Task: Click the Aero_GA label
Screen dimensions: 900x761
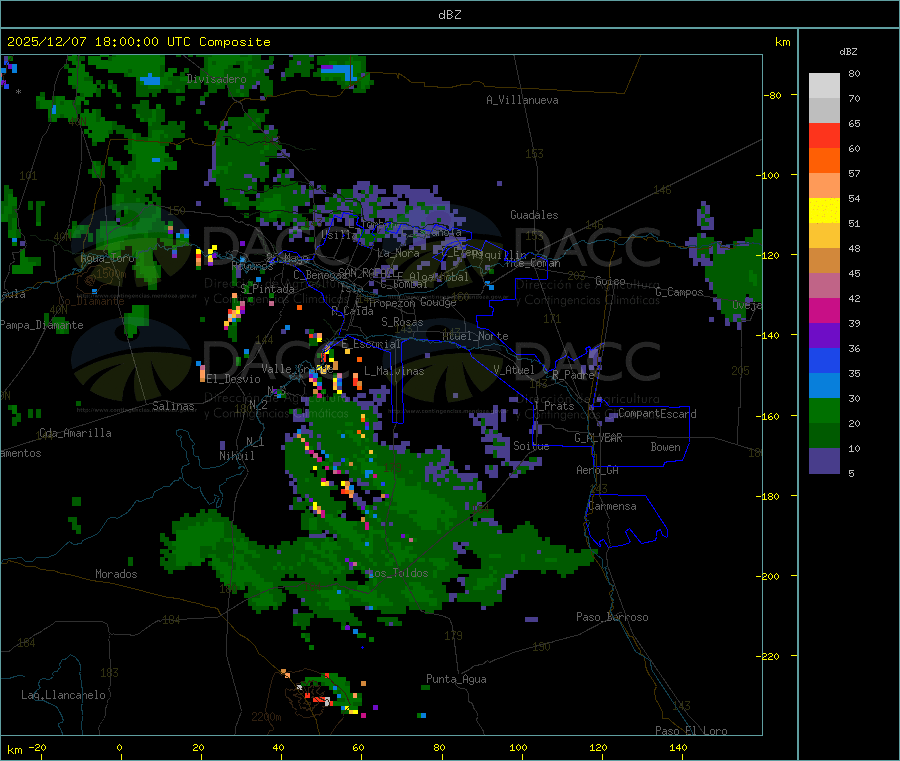Action: tap(598, 471)
